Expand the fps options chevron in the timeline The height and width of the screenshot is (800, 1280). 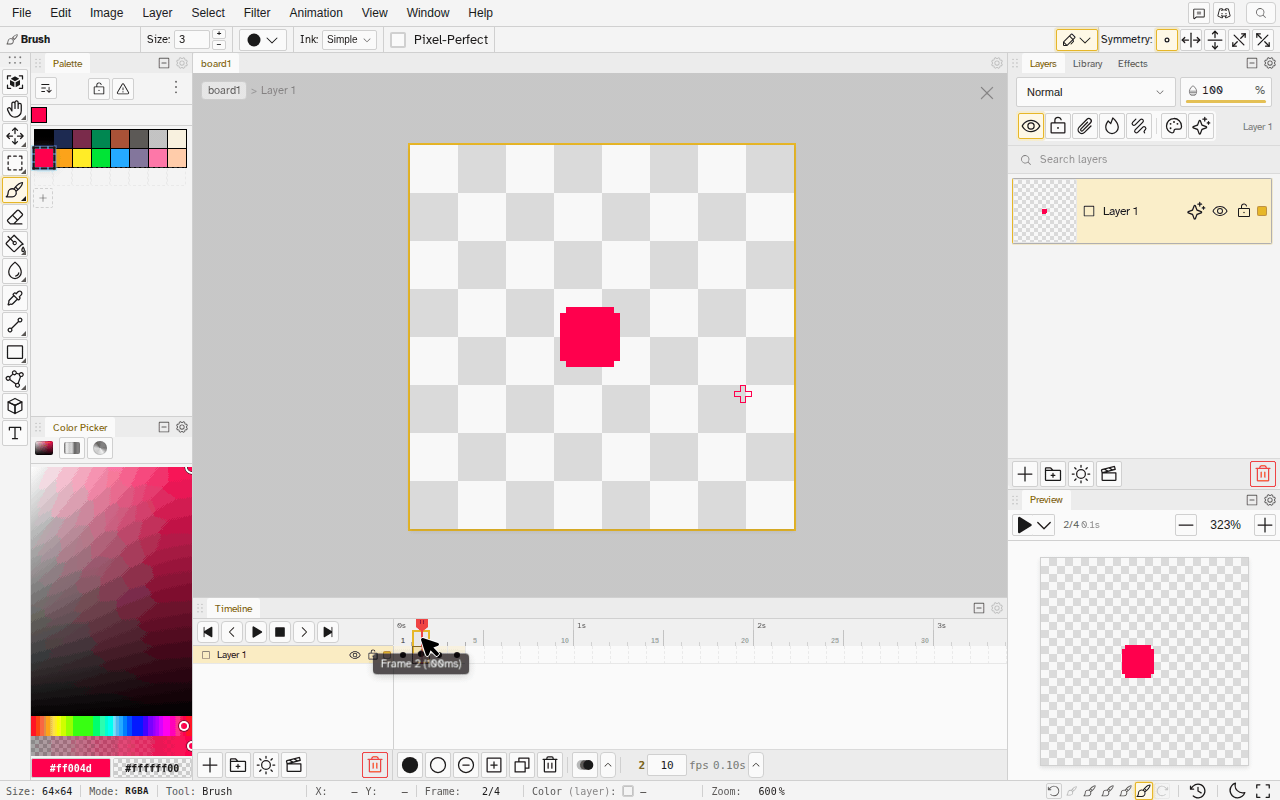[x=756, y=765]
